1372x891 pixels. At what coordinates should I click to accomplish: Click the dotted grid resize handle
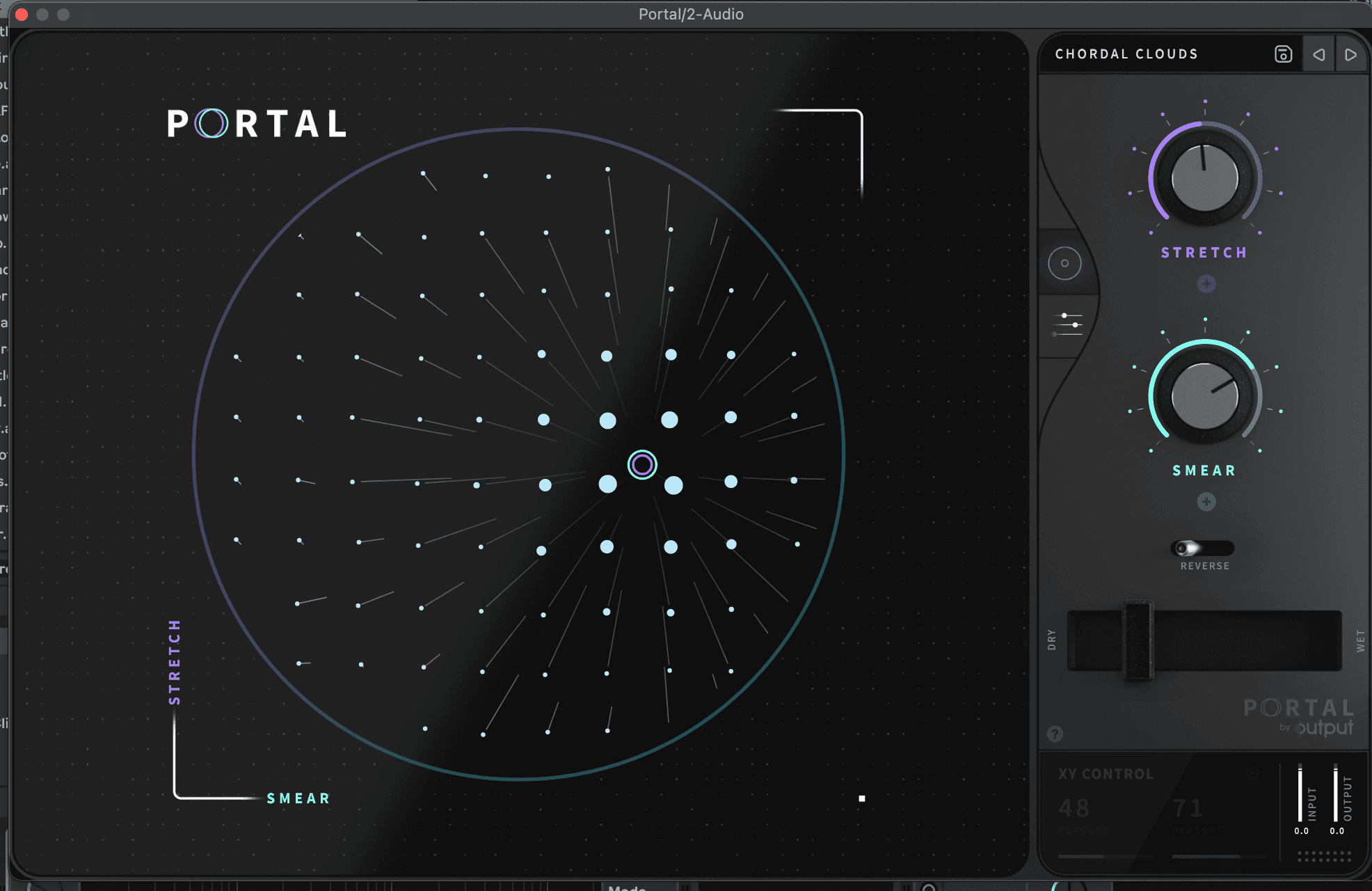tap(1324, 856)
